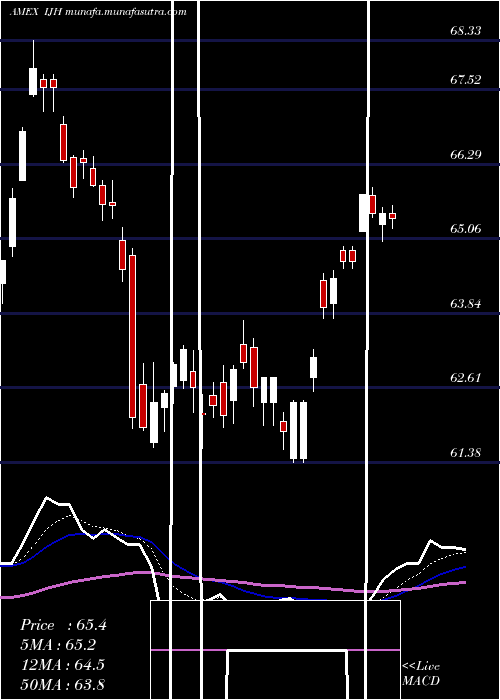Click the 12MA : 64.5 value

click(63, 665)
